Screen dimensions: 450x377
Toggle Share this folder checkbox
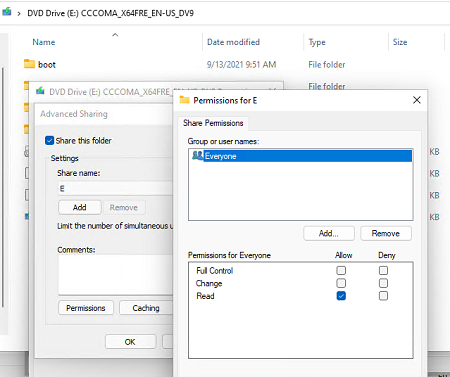pos(49,140)
